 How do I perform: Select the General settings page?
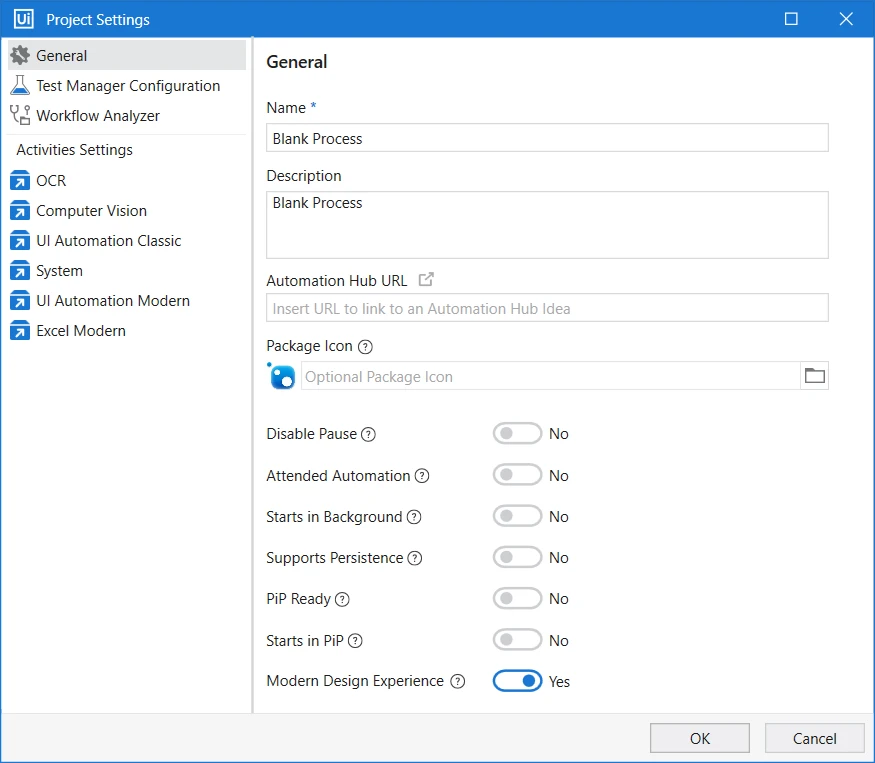(x=127, y=55)
